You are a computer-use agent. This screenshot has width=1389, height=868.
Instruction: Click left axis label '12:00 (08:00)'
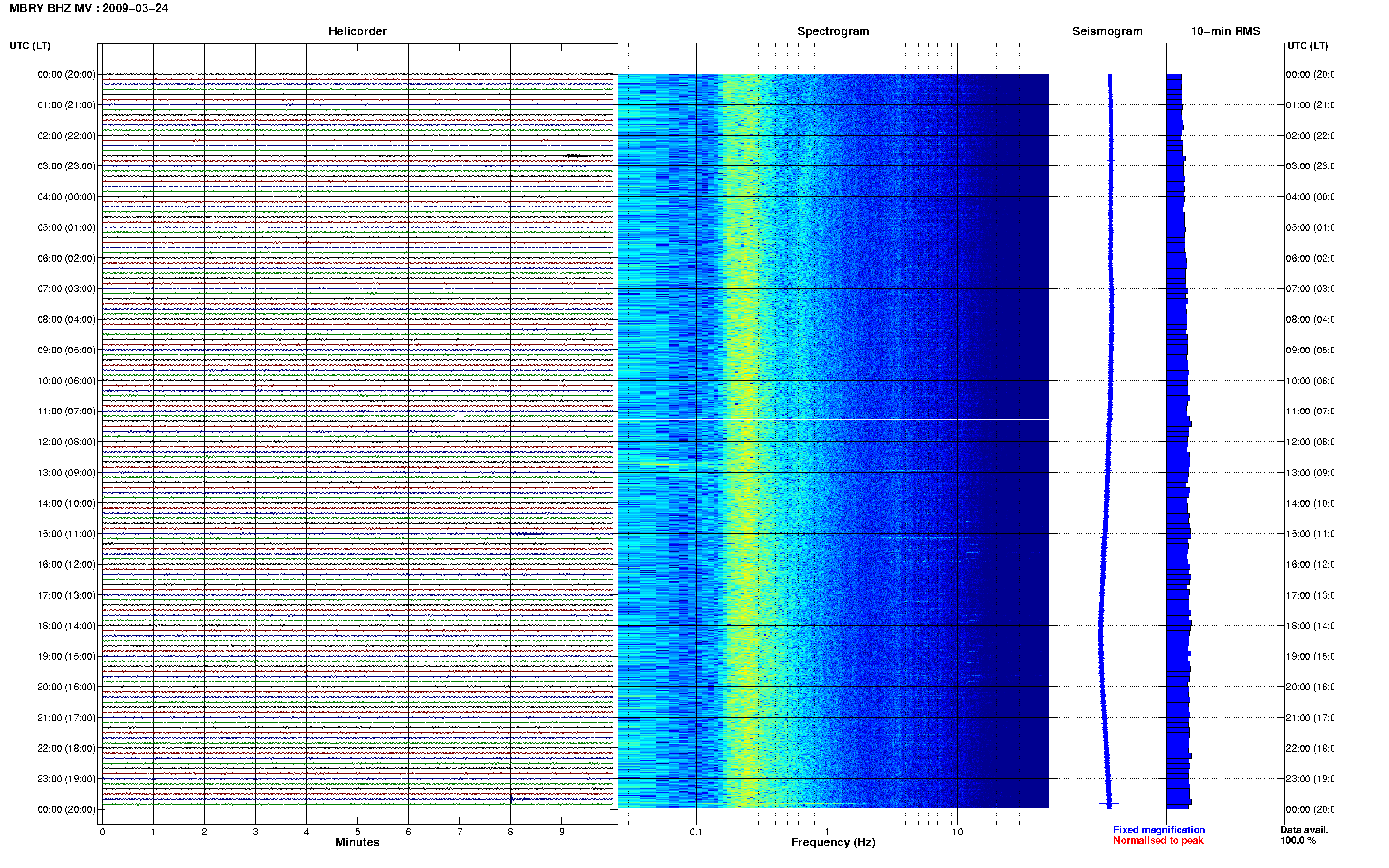tap(66, 441)
